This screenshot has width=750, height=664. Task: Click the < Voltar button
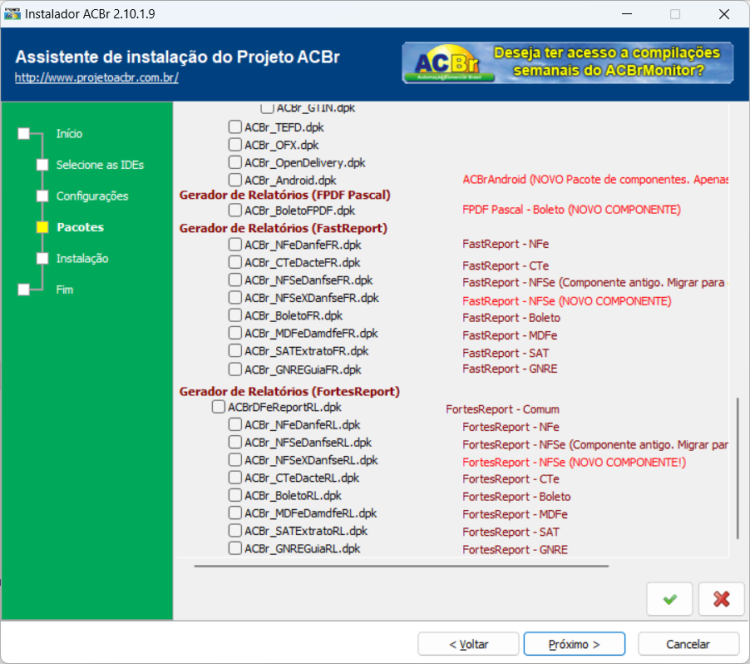coord(468,644)
